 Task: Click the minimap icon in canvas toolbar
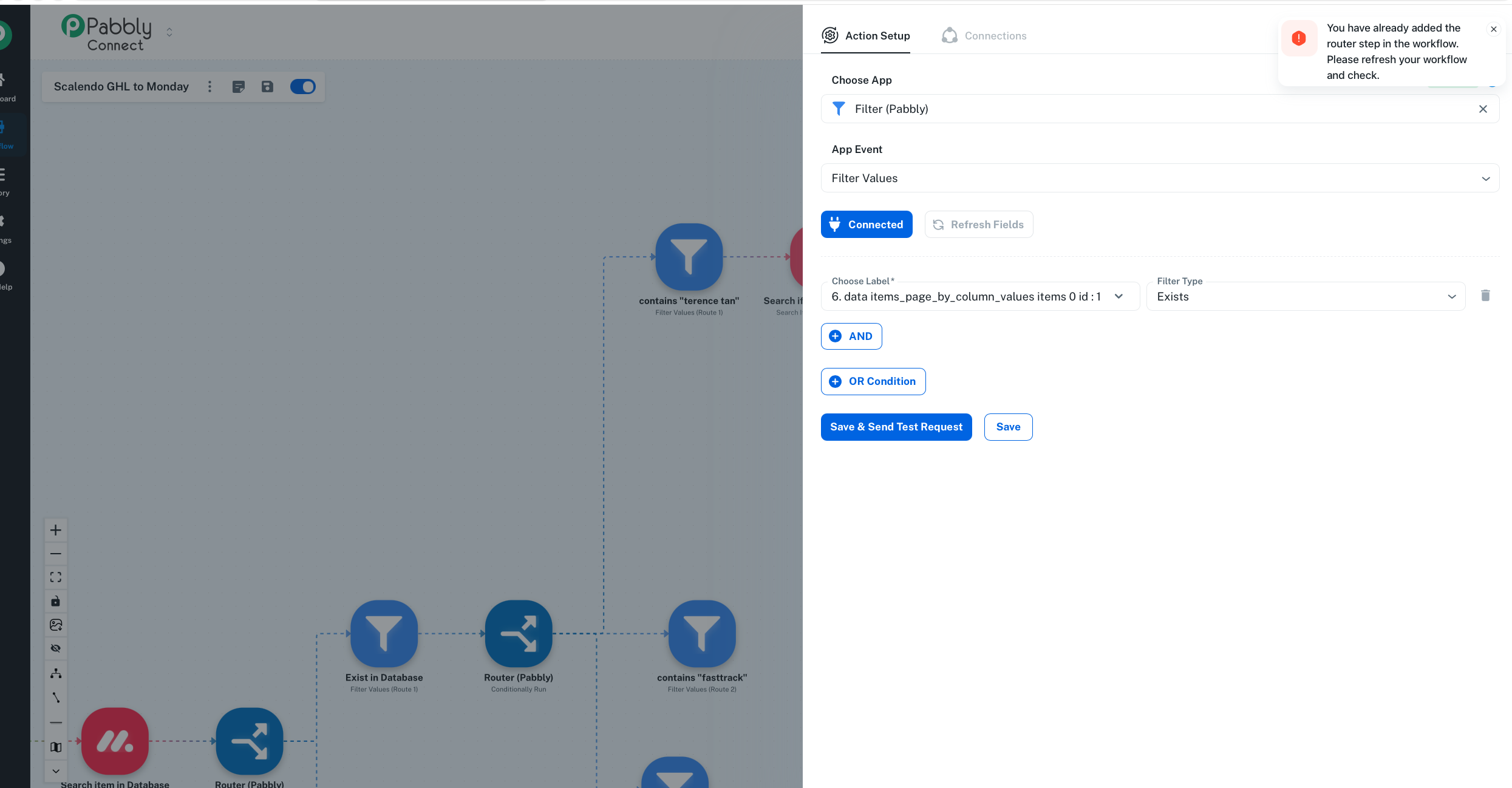pos(56,747)
